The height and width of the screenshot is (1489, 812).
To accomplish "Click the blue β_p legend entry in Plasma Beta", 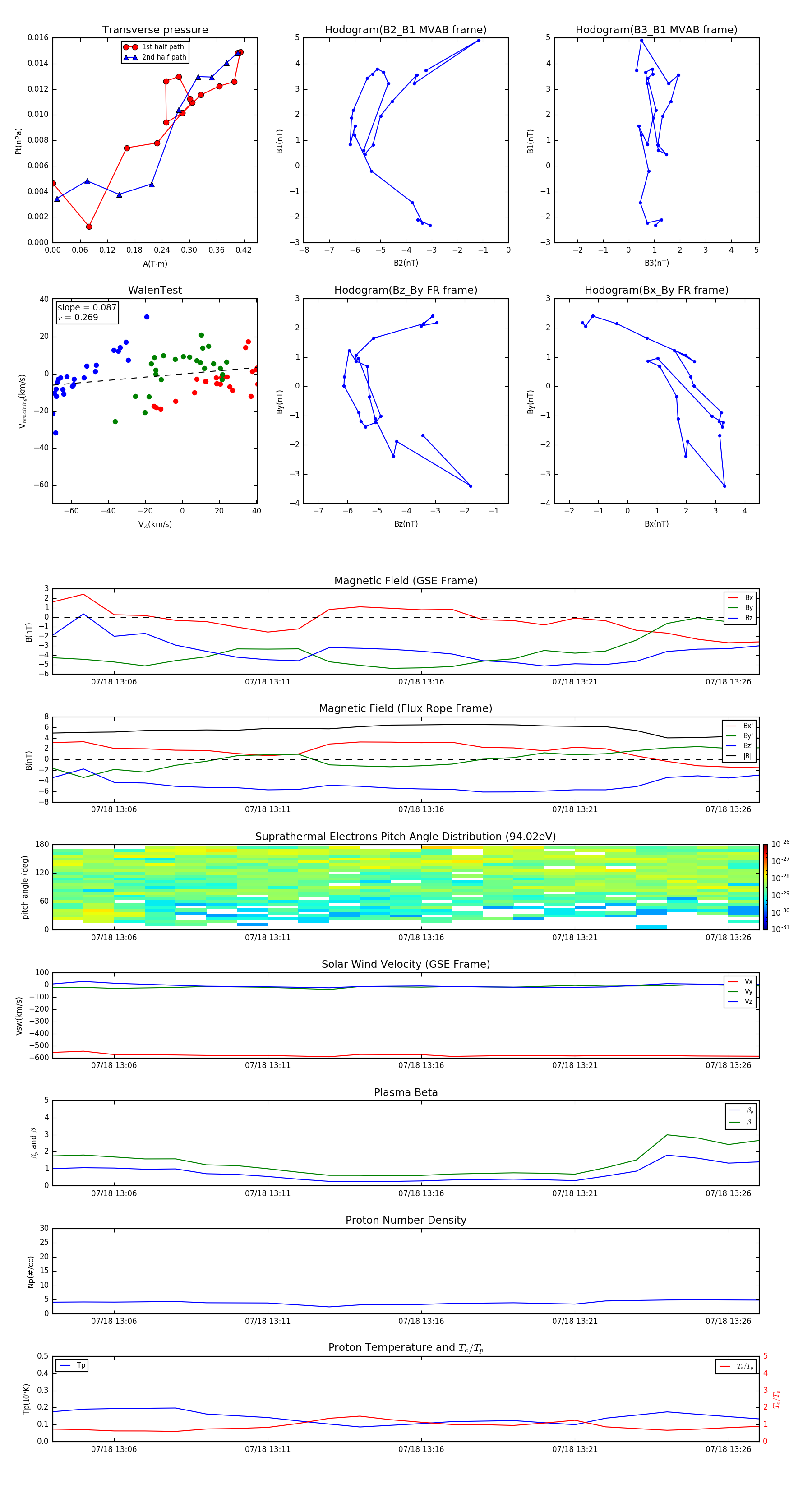I will tap(742, 1110).
